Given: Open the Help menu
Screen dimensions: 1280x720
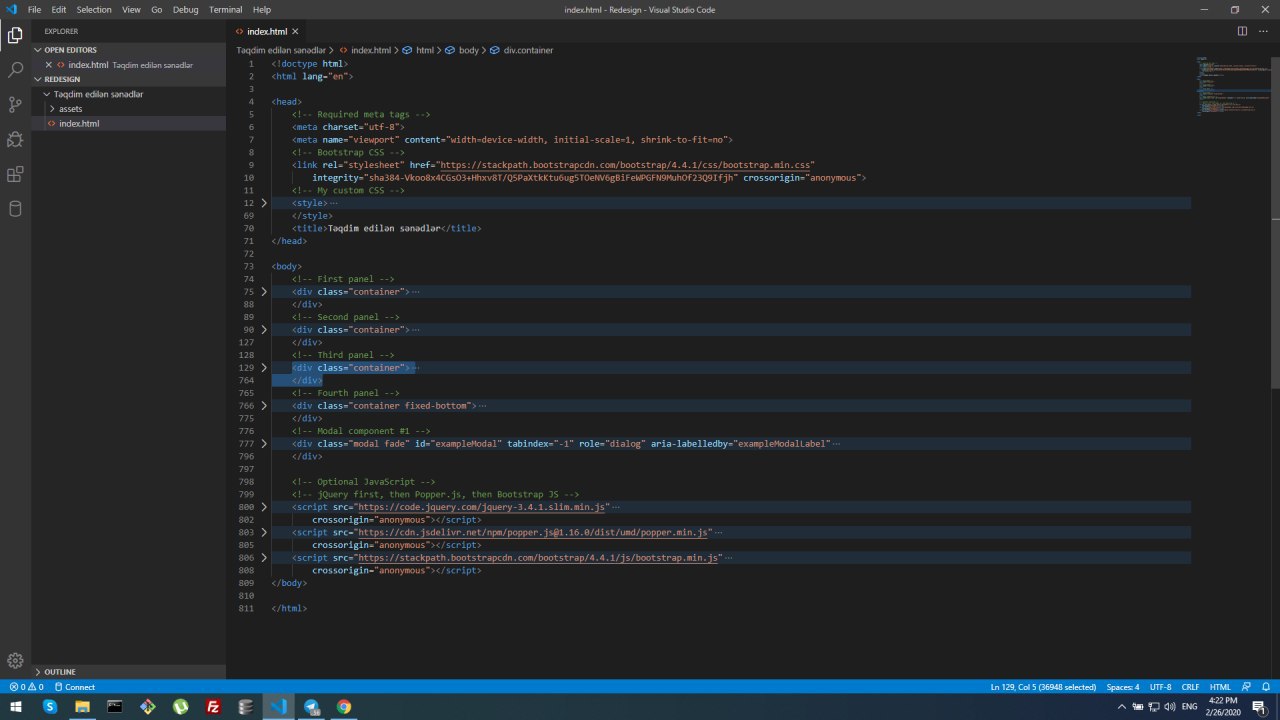Looking at the screenshot, I should click(x=262, y=9).
